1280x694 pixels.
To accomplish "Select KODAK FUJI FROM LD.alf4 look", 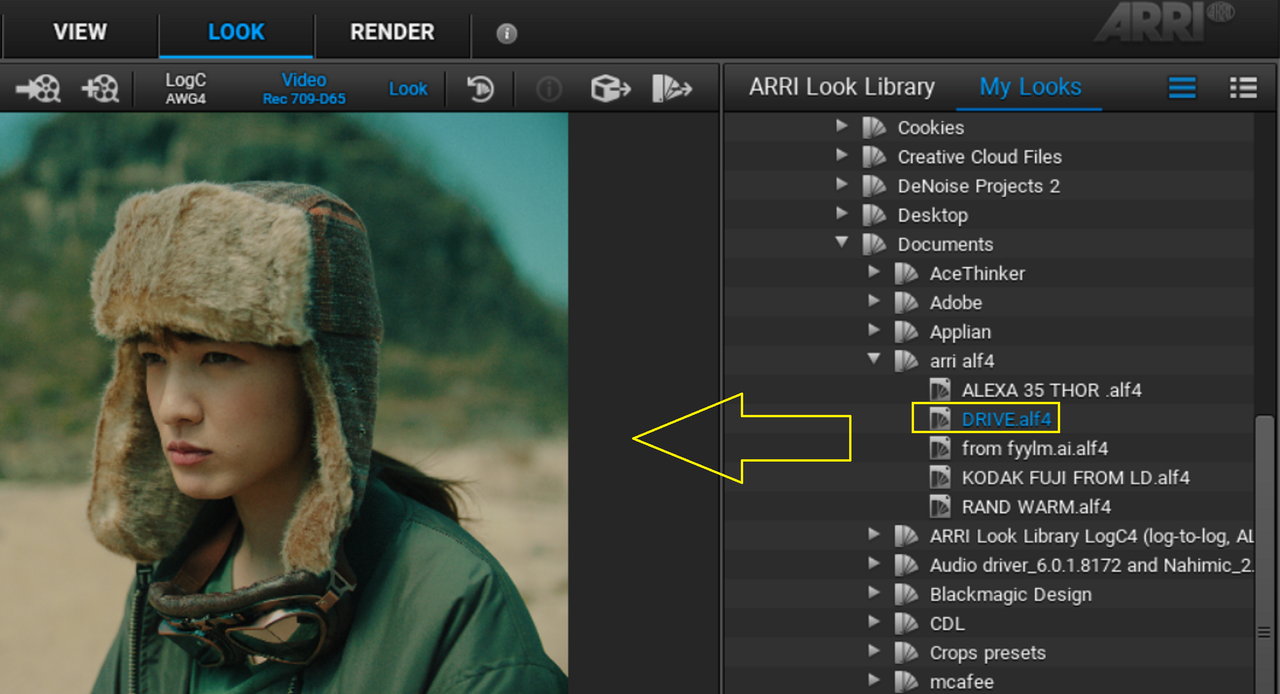I will pyautogui.click(x=1076, y=478).
